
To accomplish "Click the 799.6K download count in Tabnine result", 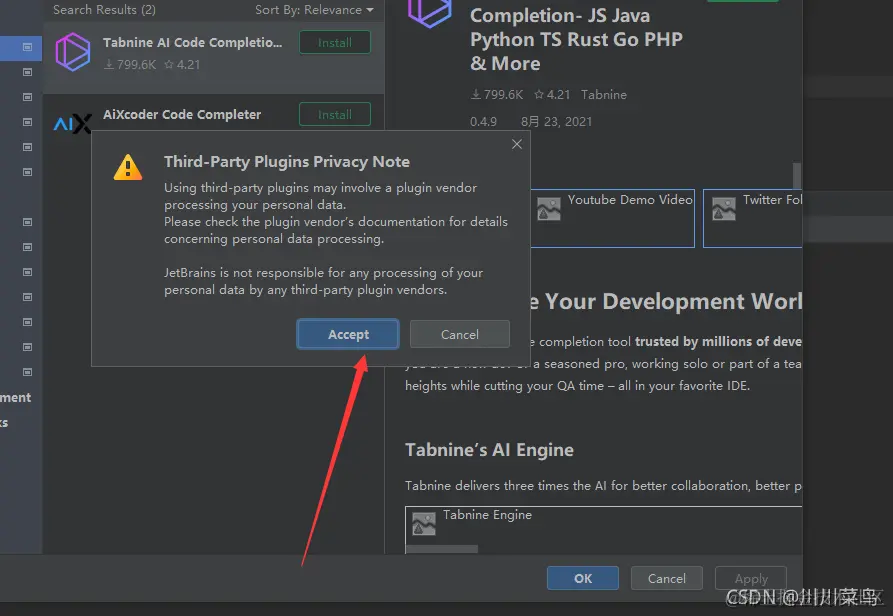I will [130, 64].
